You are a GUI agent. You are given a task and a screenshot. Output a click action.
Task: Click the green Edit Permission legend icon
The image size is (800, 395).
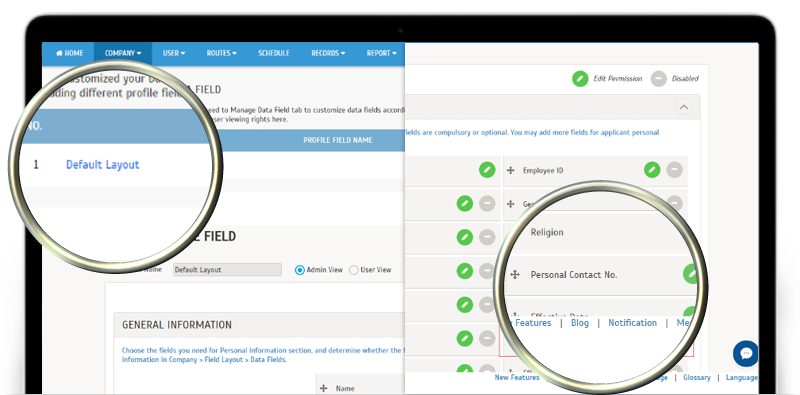(x=580, y=79)
